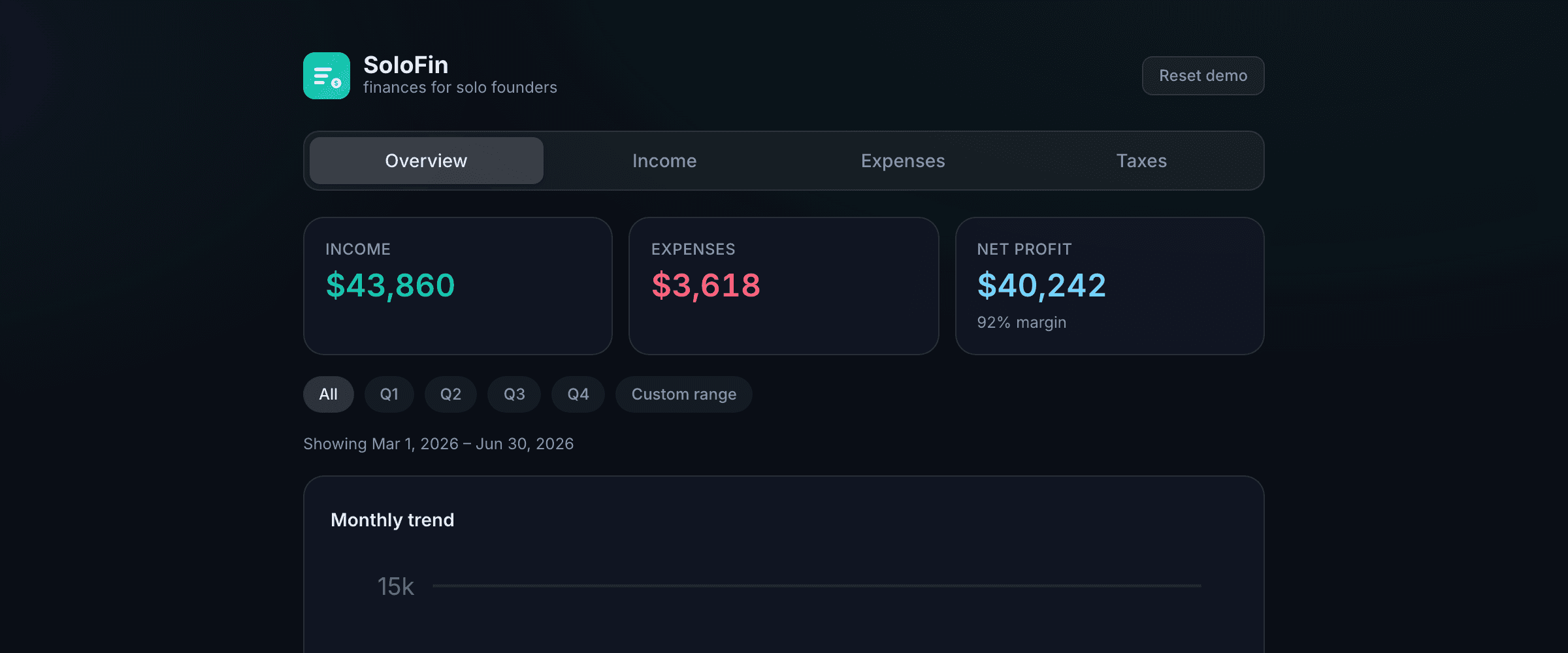Click the income total $43,860
Screen dimensions: 1568x653
click(x=390, y=285)
